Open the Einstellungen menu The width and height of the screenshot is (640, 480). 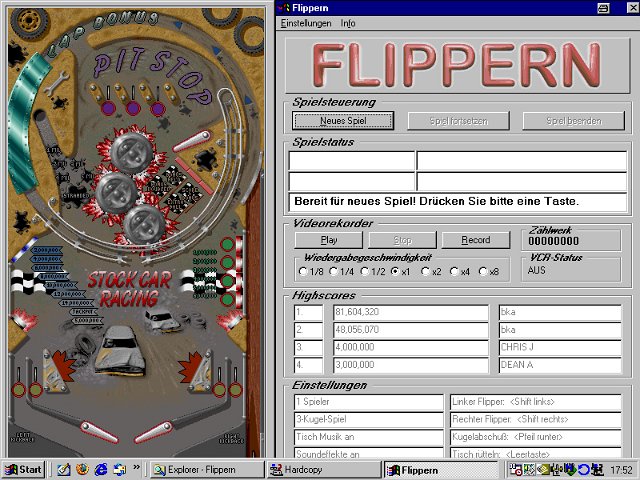306,23
